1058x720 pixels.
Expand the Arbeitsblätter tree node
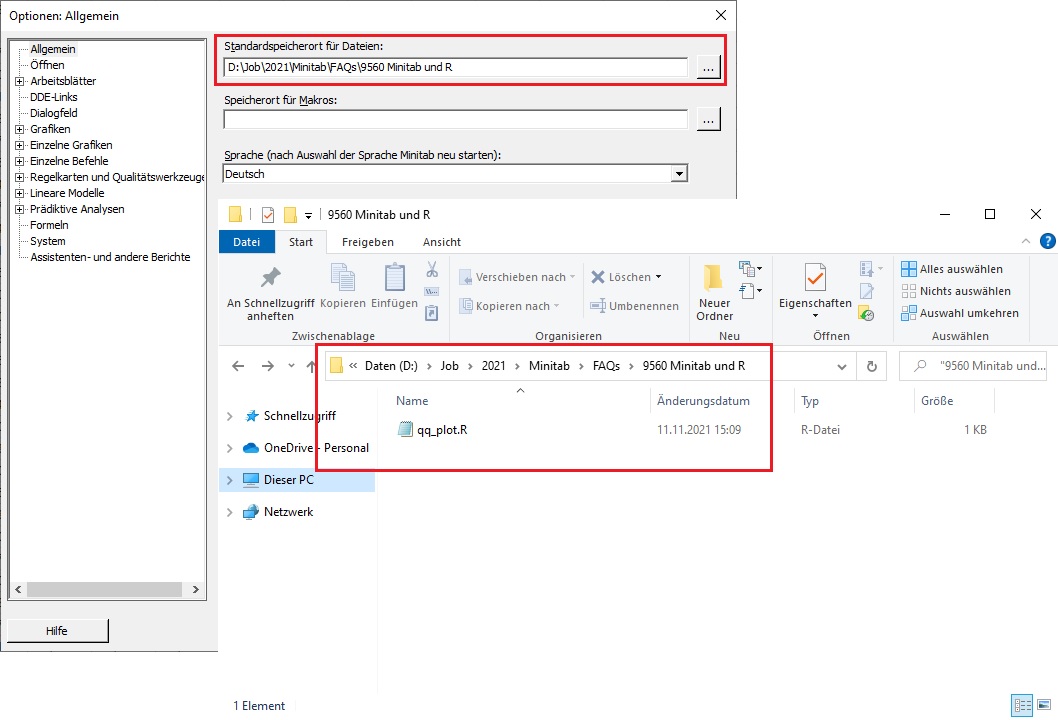[x=20, y=81]
